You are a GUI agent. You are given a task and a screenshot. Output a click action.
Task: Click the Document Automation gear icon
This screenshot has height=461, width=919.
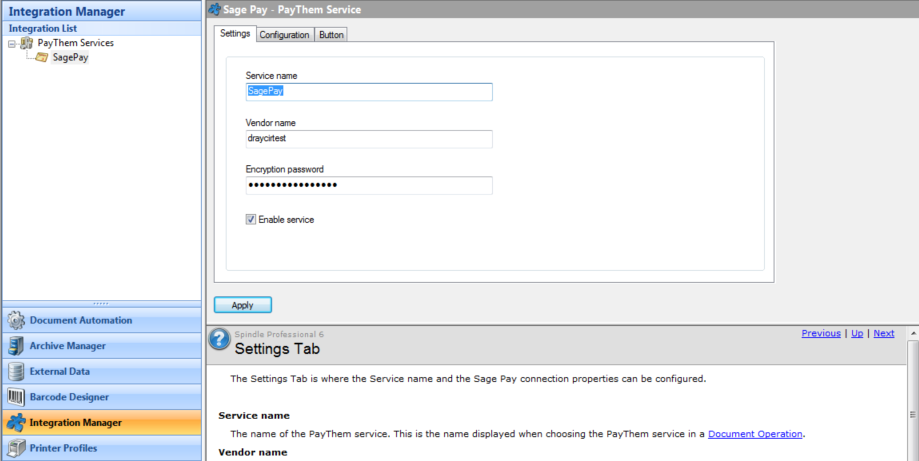(16, 320)
